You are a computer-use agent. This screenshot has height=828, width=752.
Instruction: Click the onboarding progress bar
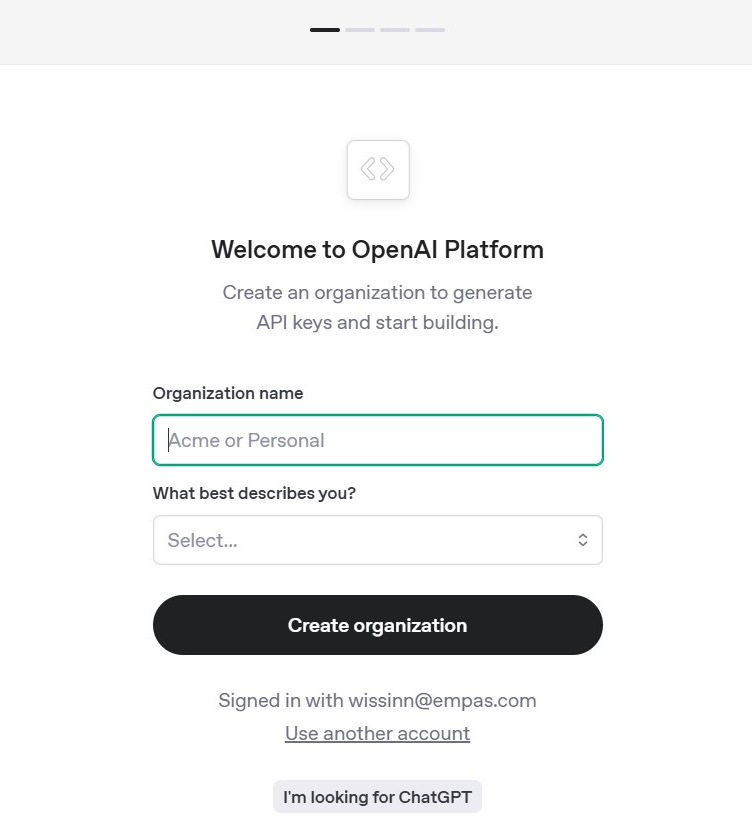pos(377,30)
